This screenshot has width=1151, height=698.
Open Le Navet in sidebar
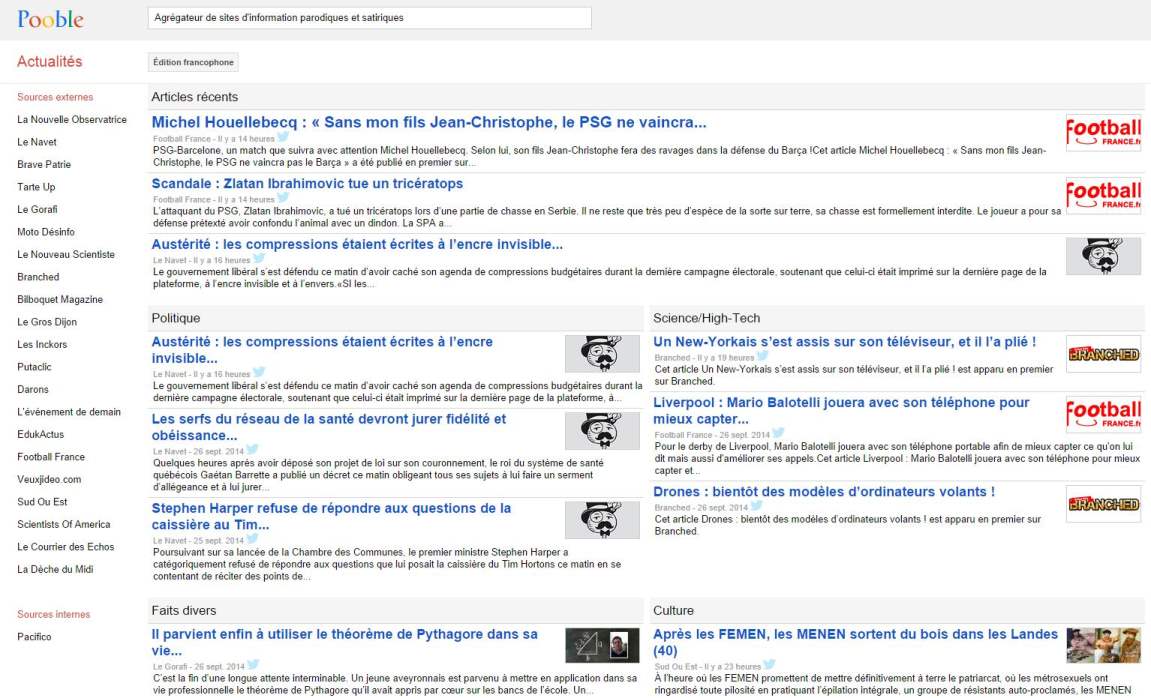pos(37,142)
